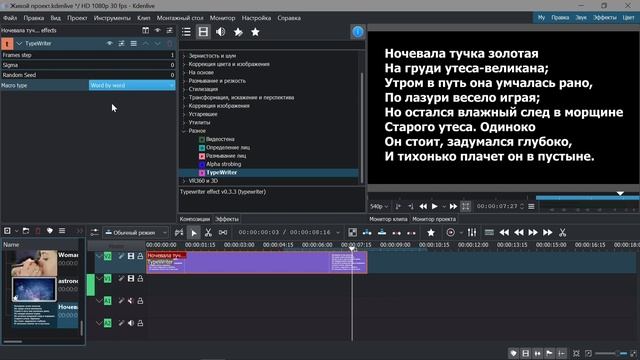Click the Overwrite clip zone in timeline icon
The width and height of the screenshot is (640, 360).
point(382,233)
